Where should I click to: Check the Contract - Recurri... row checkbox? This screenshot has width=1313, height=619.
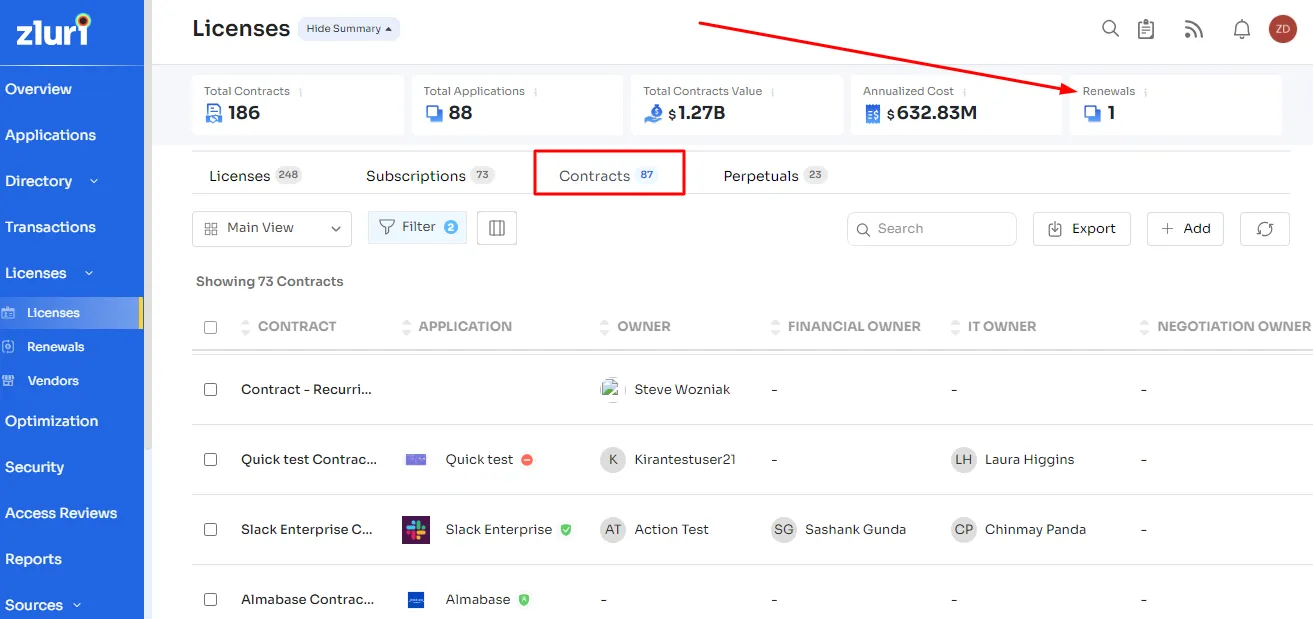[x=210, y=390]
